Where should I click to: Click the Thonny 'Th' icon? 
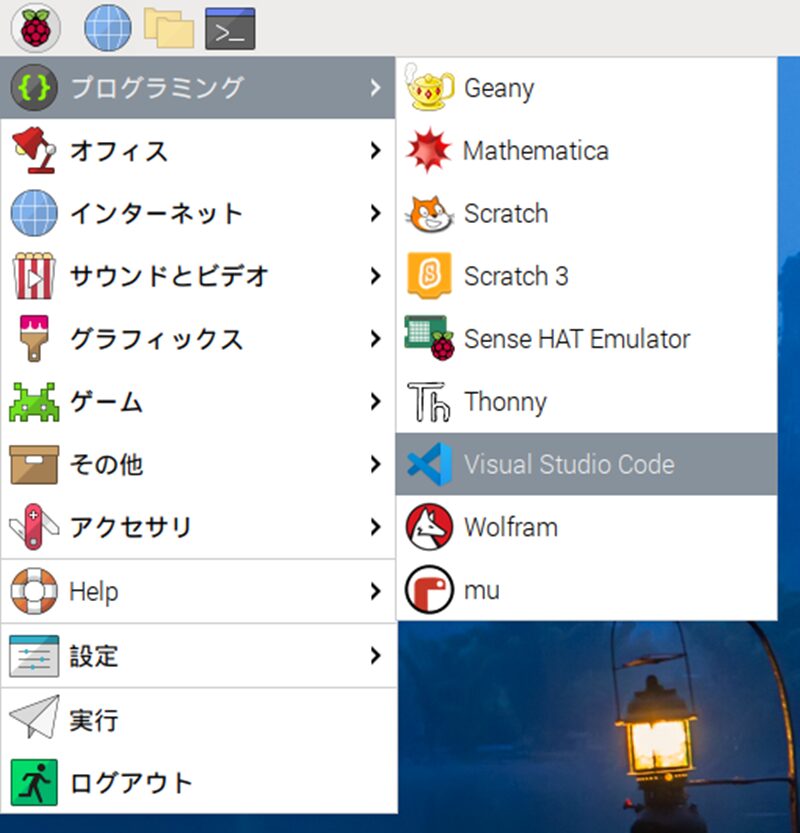429,401
